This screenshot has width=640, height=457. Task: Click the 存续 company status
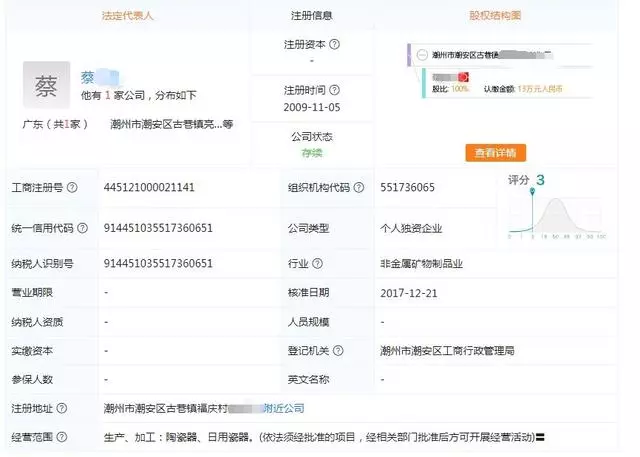point(312,153)
